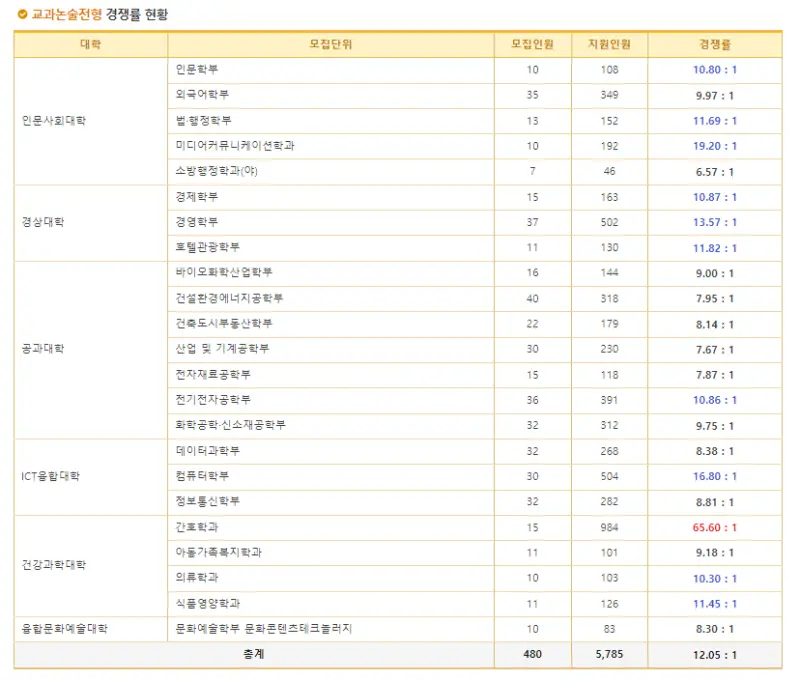Select the 소방행정학과(야) row name

217,171
